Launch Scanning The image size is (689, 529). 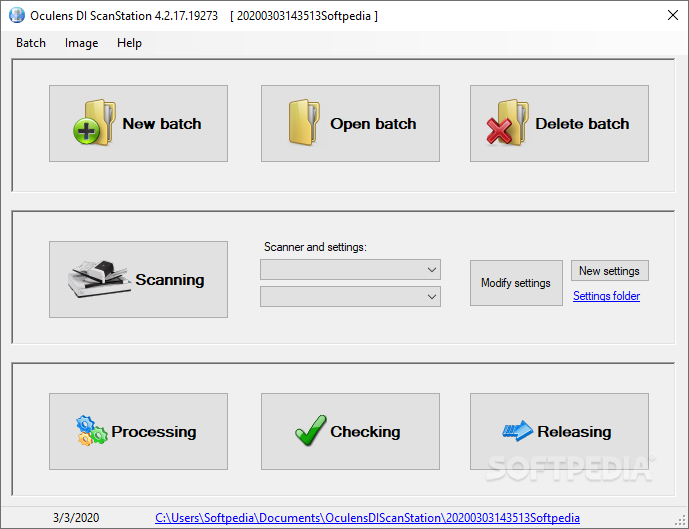138,279
